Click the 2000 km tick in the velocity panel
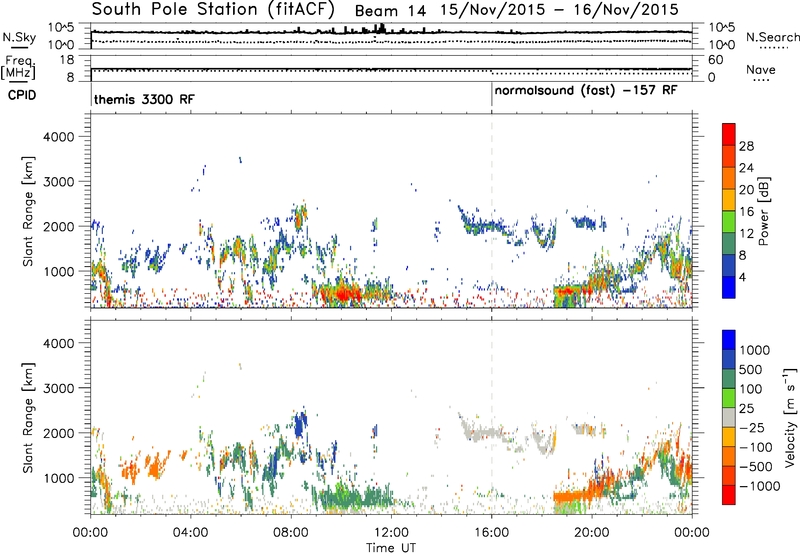 [59, 433]
